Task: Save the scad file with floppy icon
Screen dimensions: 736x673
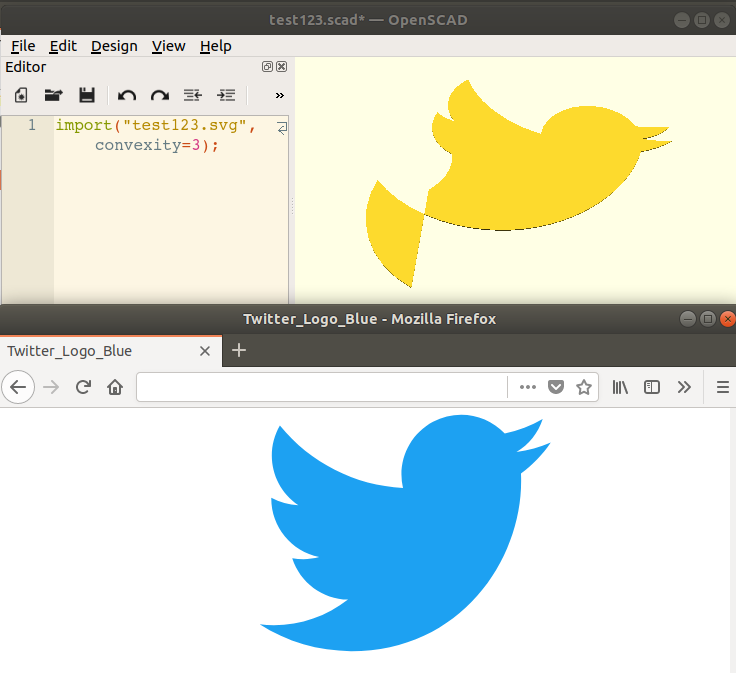Action: coord(87,95)
